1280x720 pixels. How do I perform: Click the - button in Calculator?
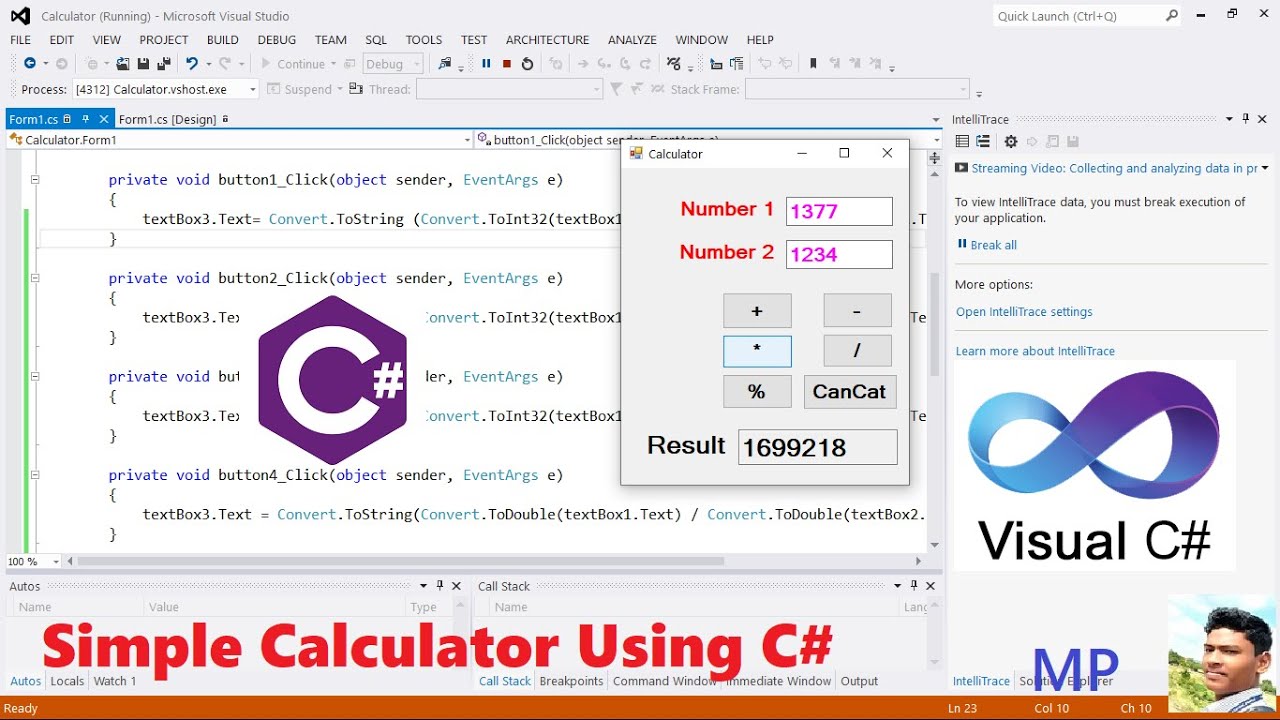click(x=857, y=311)
